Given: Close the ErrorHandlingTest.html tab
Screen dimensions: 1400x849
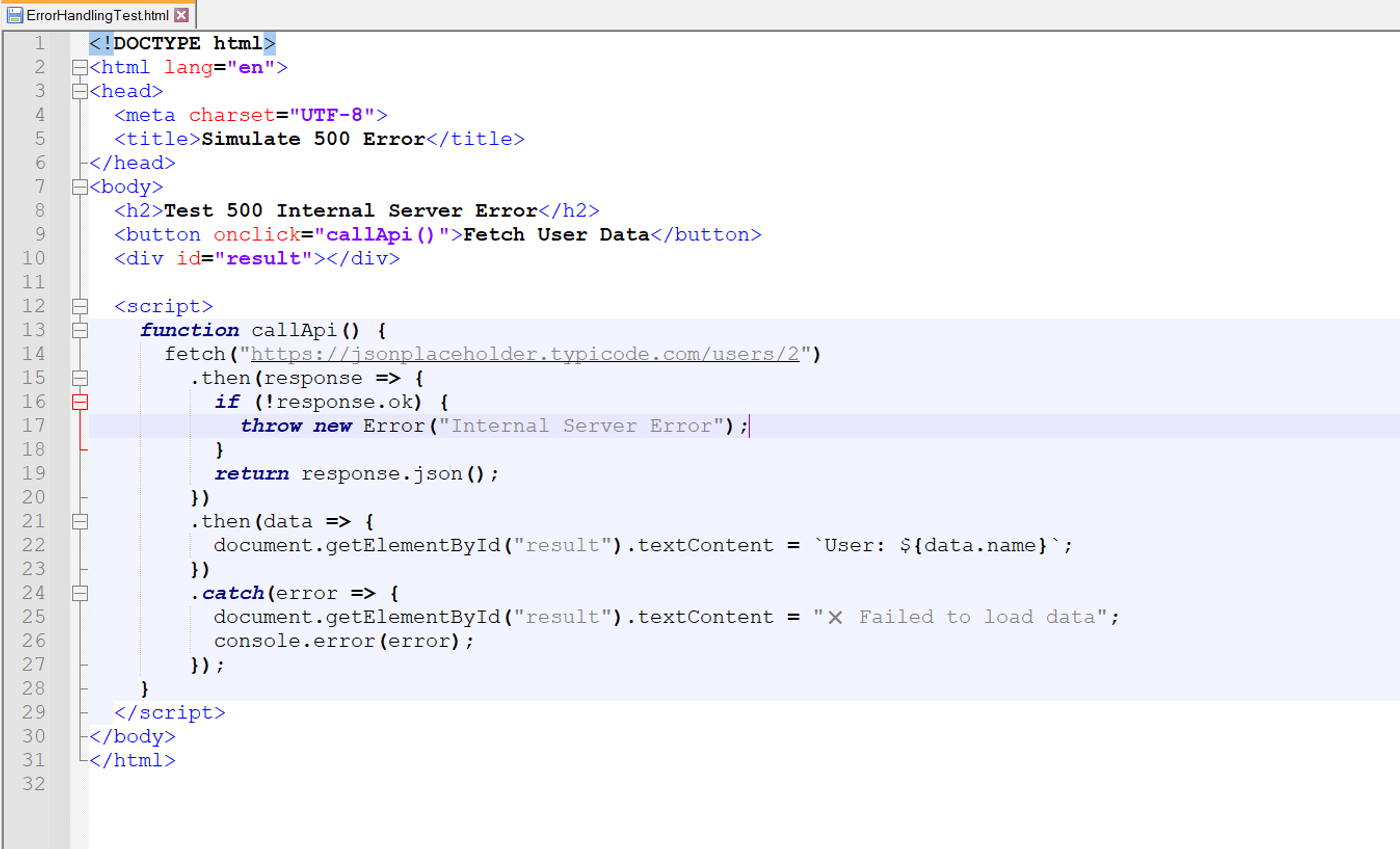Looking at the screenshot, I should [x=181, y=16].
